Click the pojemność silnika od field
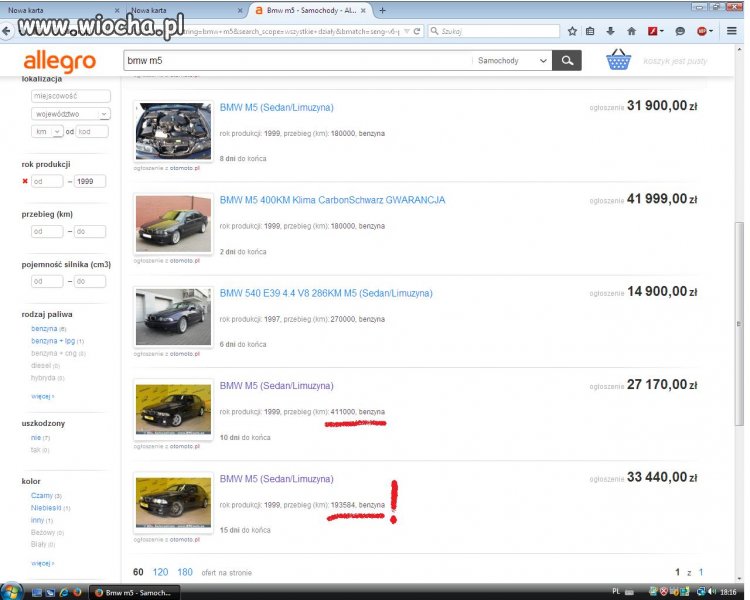750x600 pixels. pyautogui.click(x=47, y=281)
